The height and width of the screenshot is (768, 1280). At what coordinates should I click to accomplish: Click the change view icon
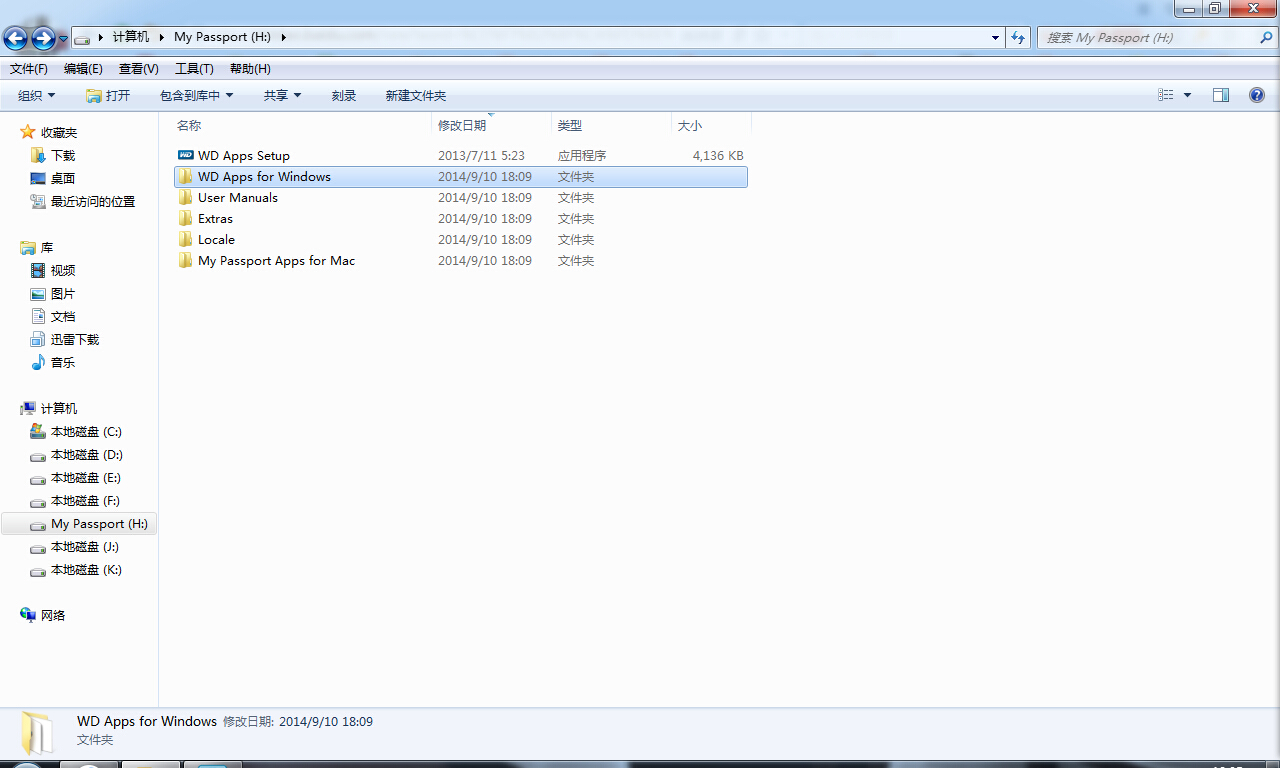point(1166,95)
